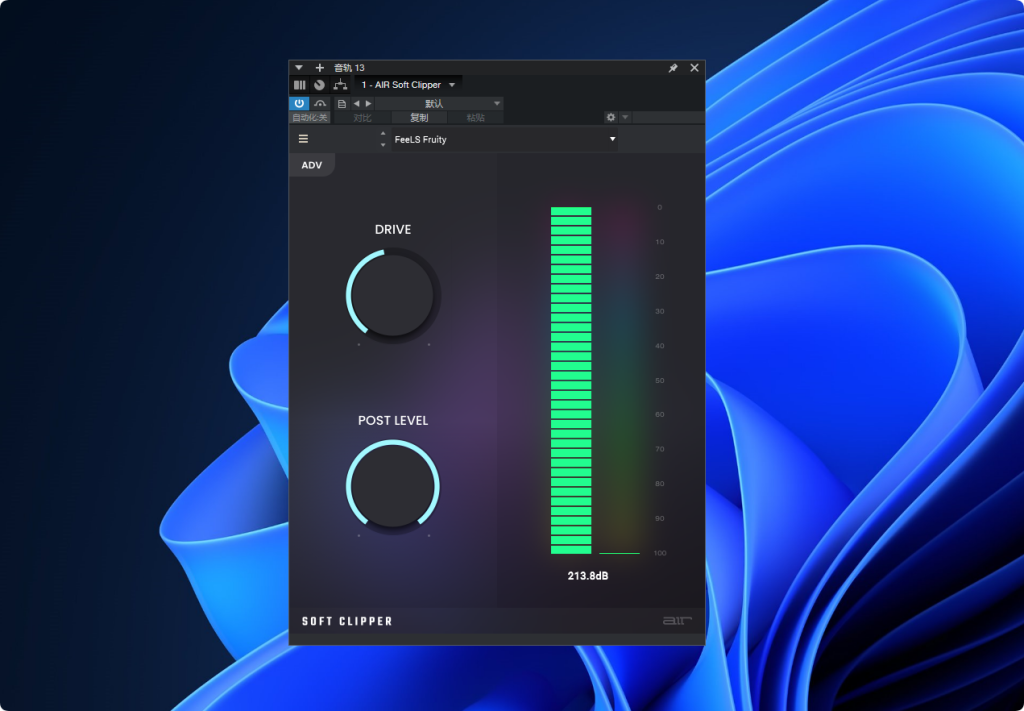Click the three-bars channel editor icon
Viewport: 1024px width, 711px height.
300,85
